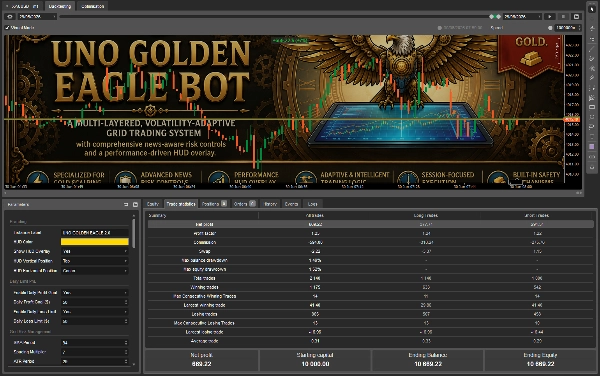Click the save icon in Parameters panel header

click(135, 205)
